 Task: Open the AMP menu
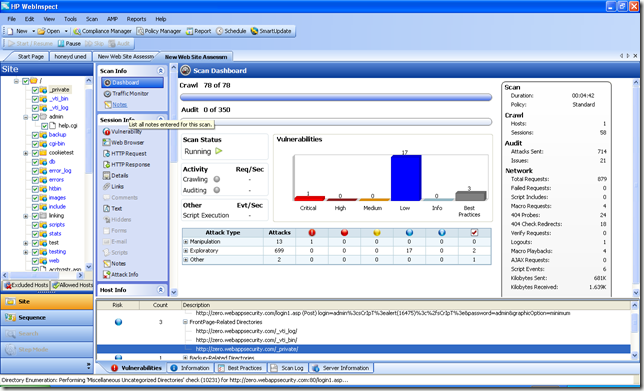[x=112, y=19]
